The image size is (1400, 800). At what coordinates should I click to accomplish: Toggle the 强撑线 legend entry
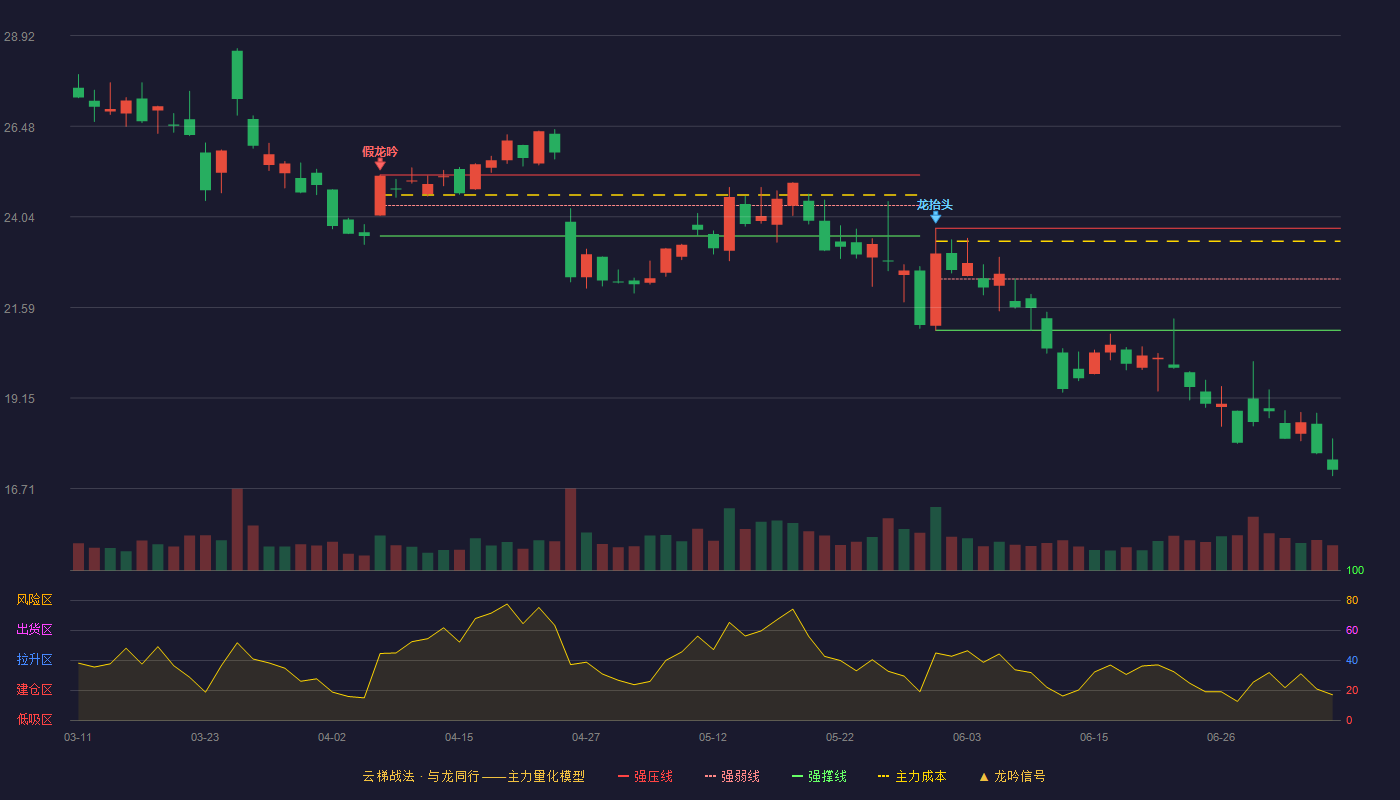click(x=819, y=776)
